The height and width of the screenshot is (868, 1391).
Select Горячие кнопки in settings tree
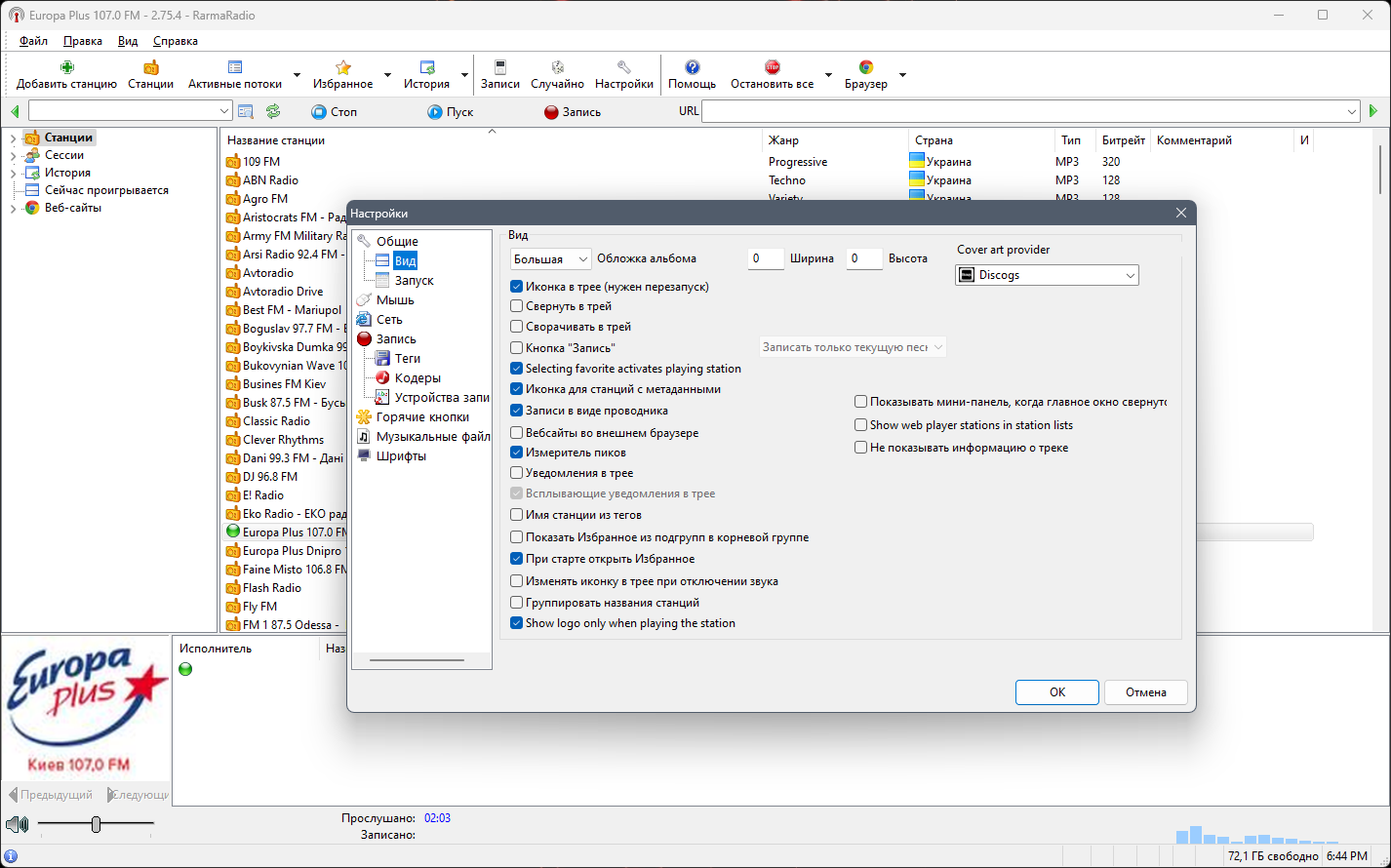[422, 416]
